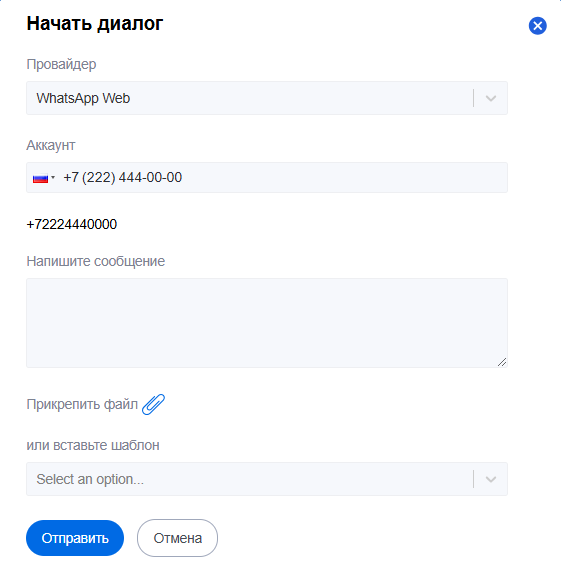Click the Аккаунт field label
Image resolution: width=561 pixels, height=578 pixels.
point(50,145)
